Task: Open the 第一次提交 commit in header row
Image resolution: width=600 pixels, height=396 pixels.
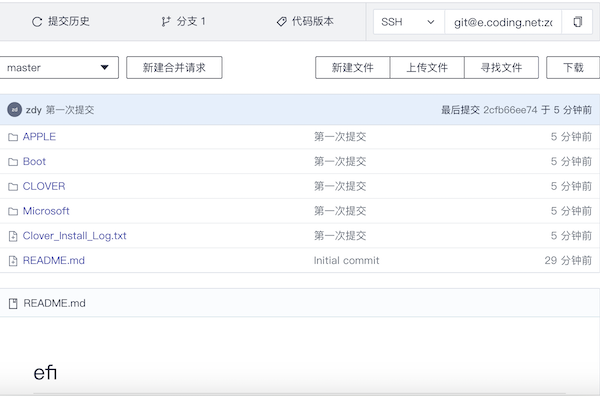Action: (70, 110)
